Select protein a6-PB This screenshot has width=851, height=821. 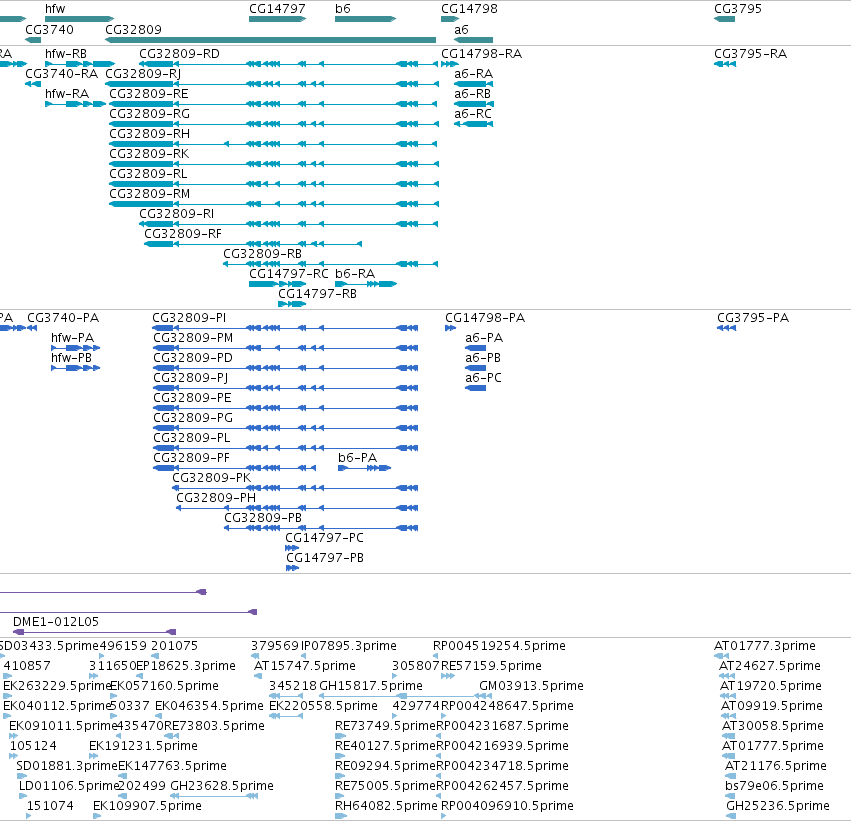pos(475,368)
